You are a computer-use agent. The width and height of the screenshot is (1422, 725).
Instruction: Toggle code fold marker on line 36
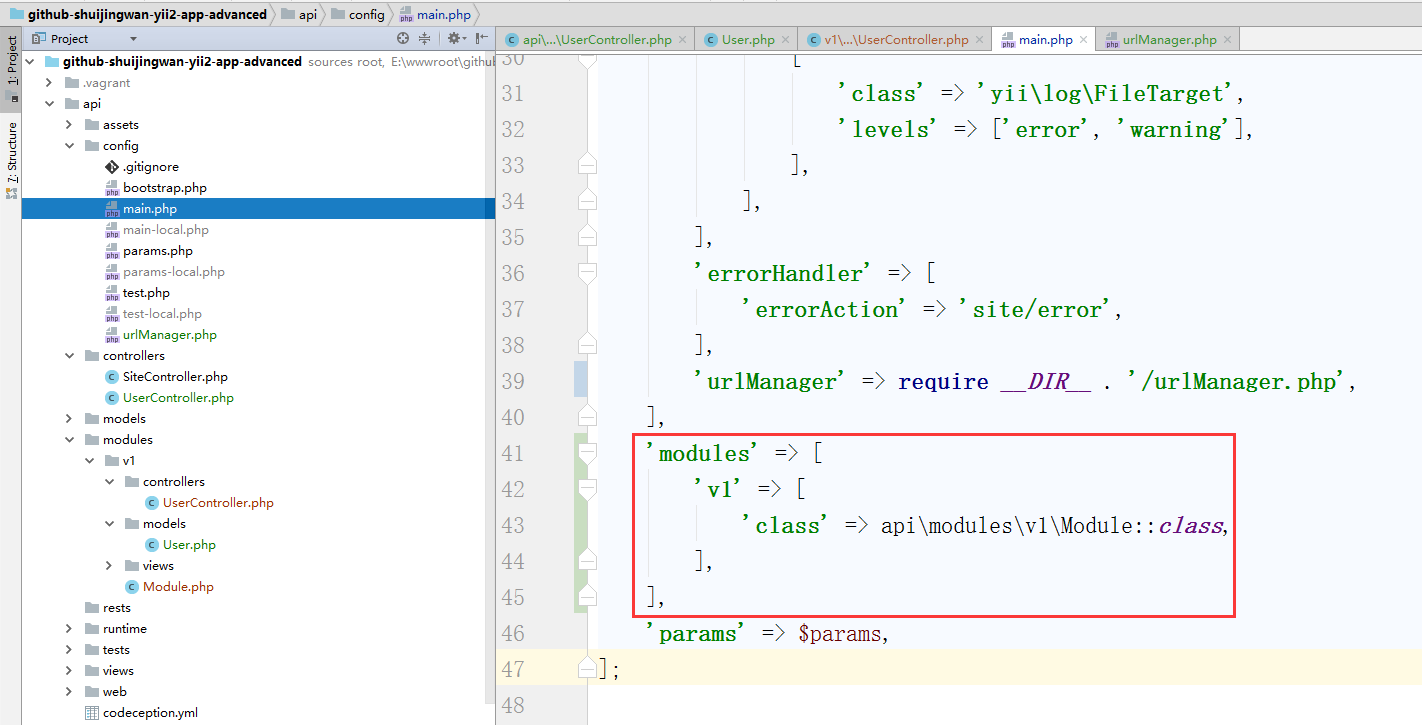pyautogui.click(x=587, y=273)
